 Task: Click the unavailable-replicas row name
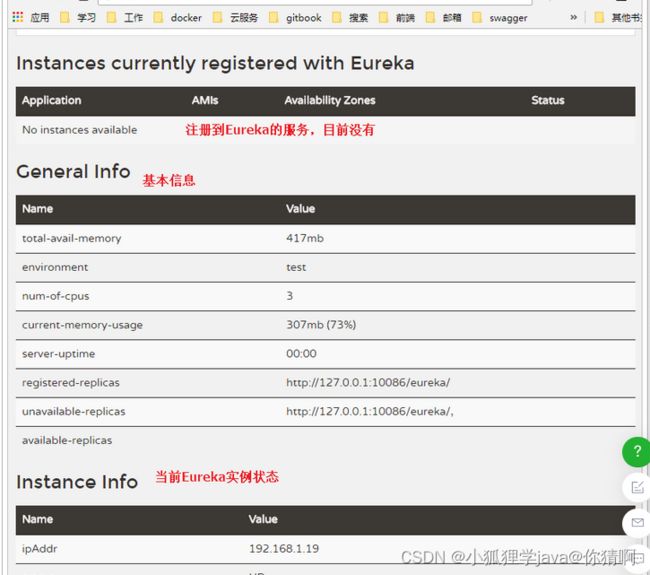(x=74, y=412)
